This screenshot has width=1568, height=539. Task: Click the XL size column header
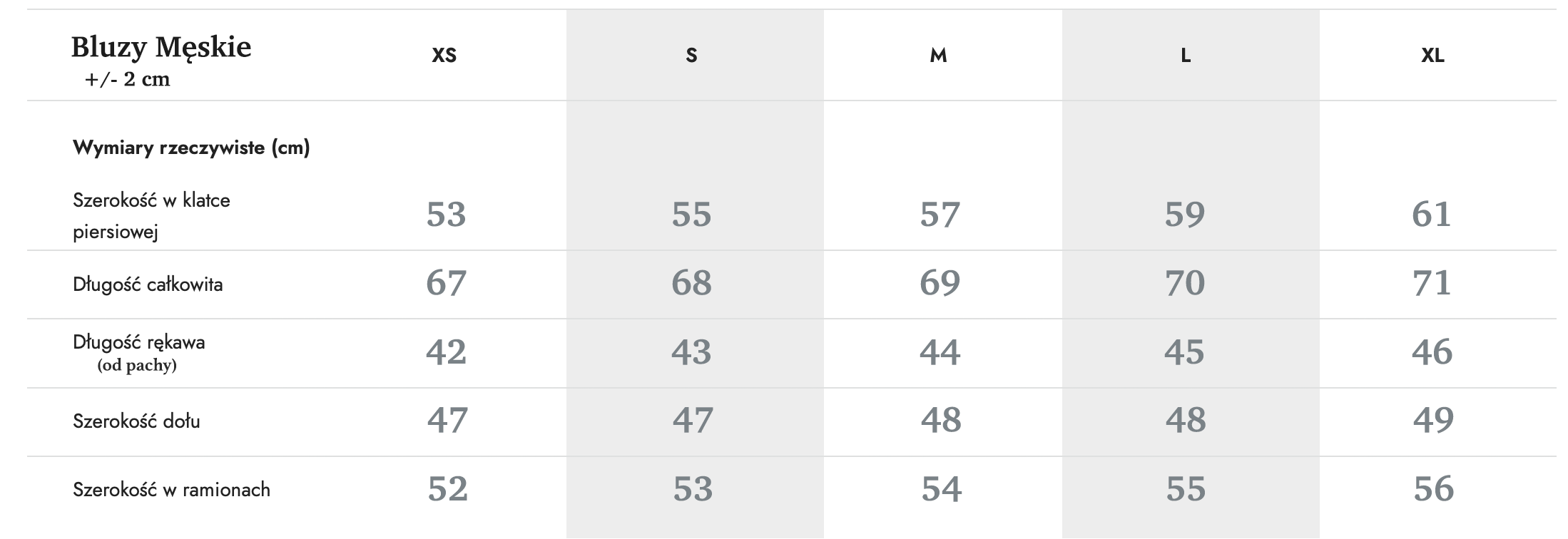(x=1432, y=56)
